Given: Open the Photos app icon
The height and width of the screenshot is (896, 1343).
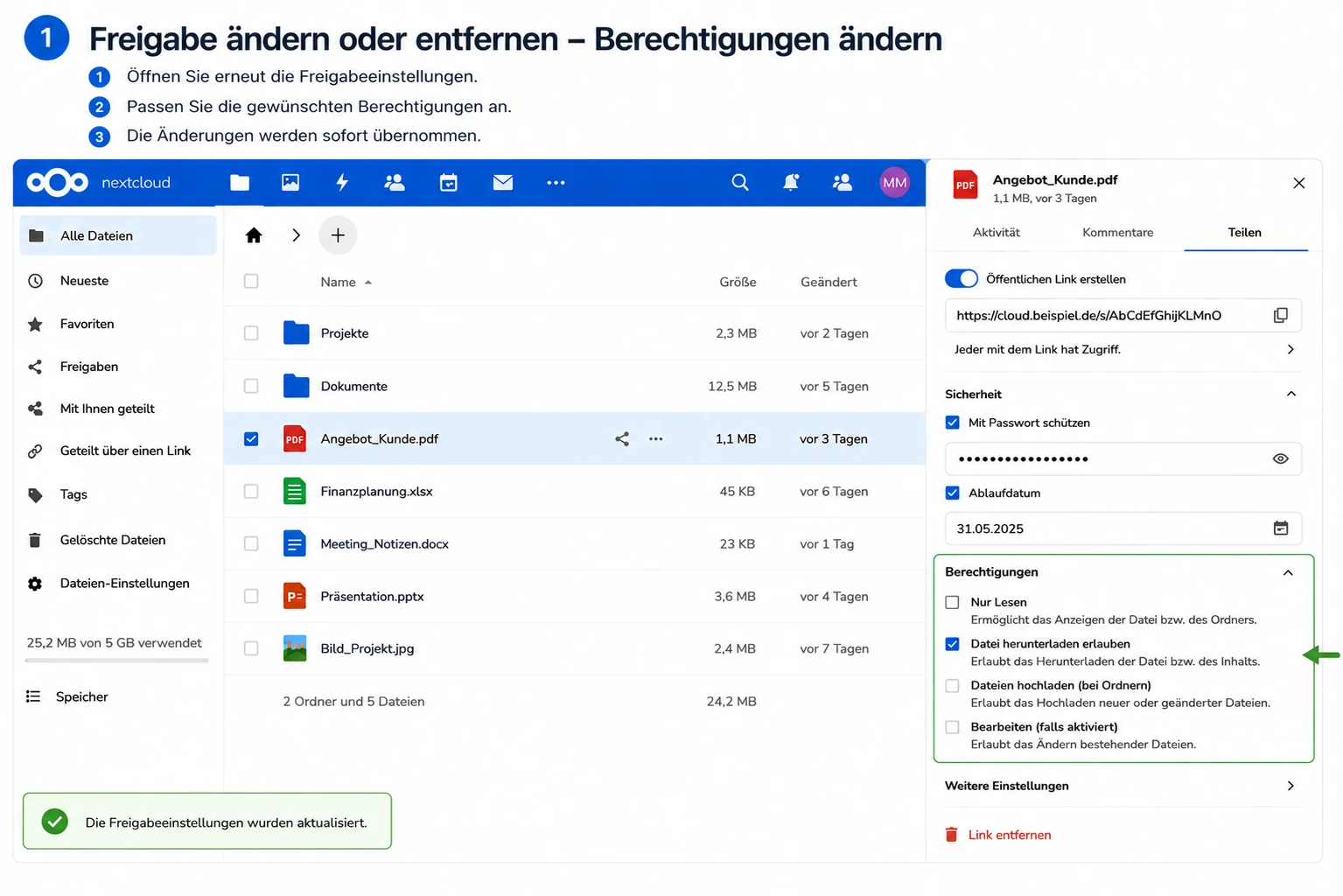Looking at the screenshot, I should [x=290, y=182].
